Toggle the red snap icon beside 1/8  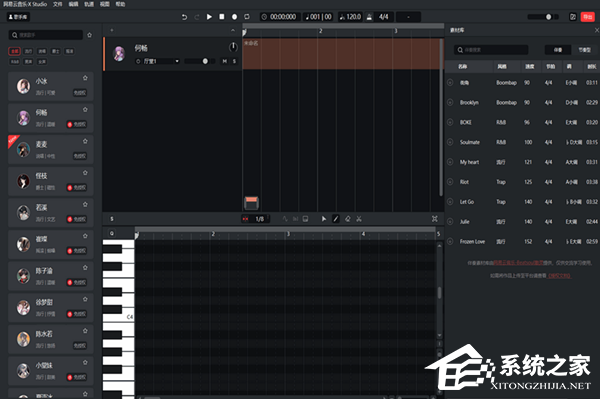coord(246,219)
